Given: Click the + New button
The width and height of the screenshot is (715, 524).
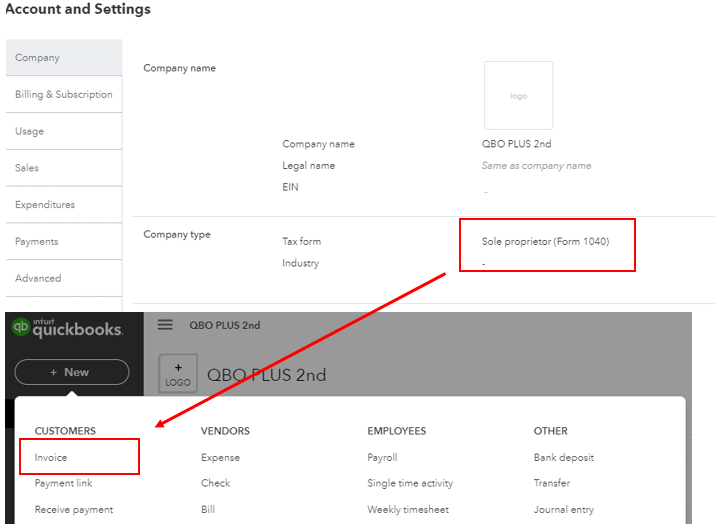Looking at the screenshot, I should (x=72, y=372).
